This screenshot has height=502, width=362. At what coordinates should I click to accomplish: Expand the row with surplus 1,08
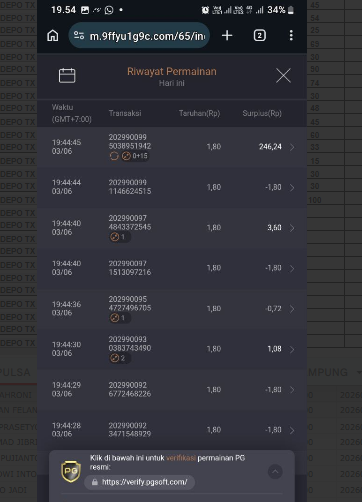click(292, 349)
